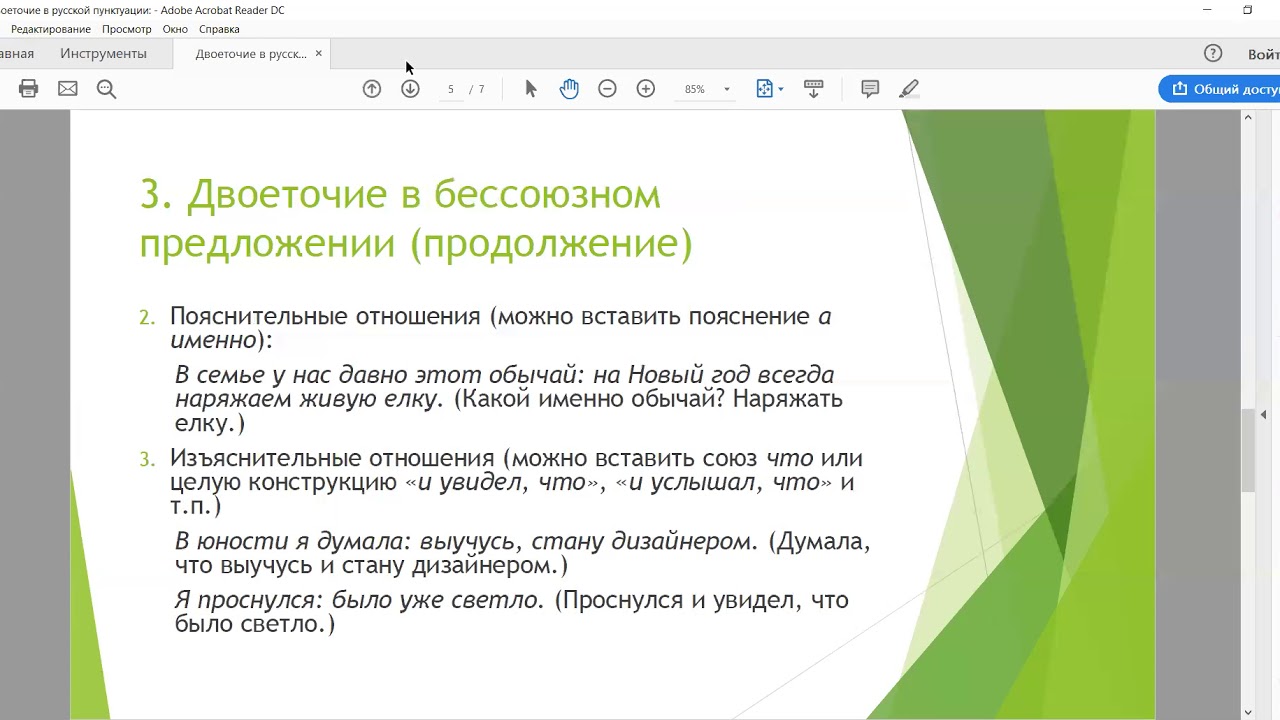Go to previous page arrow
1280x720 pixels.
372,89
